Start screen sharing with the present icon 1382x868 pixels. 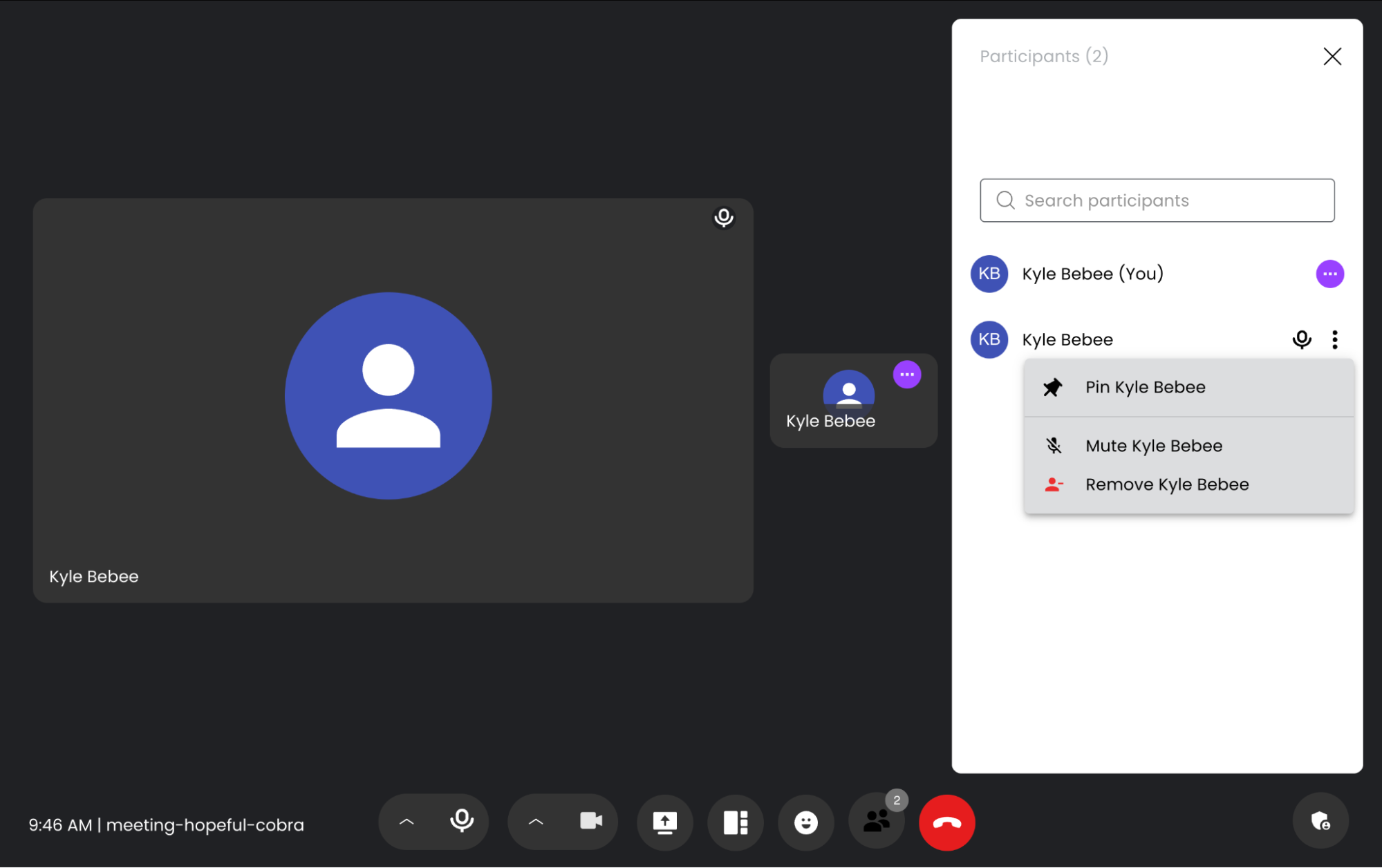tap(665, 822)
